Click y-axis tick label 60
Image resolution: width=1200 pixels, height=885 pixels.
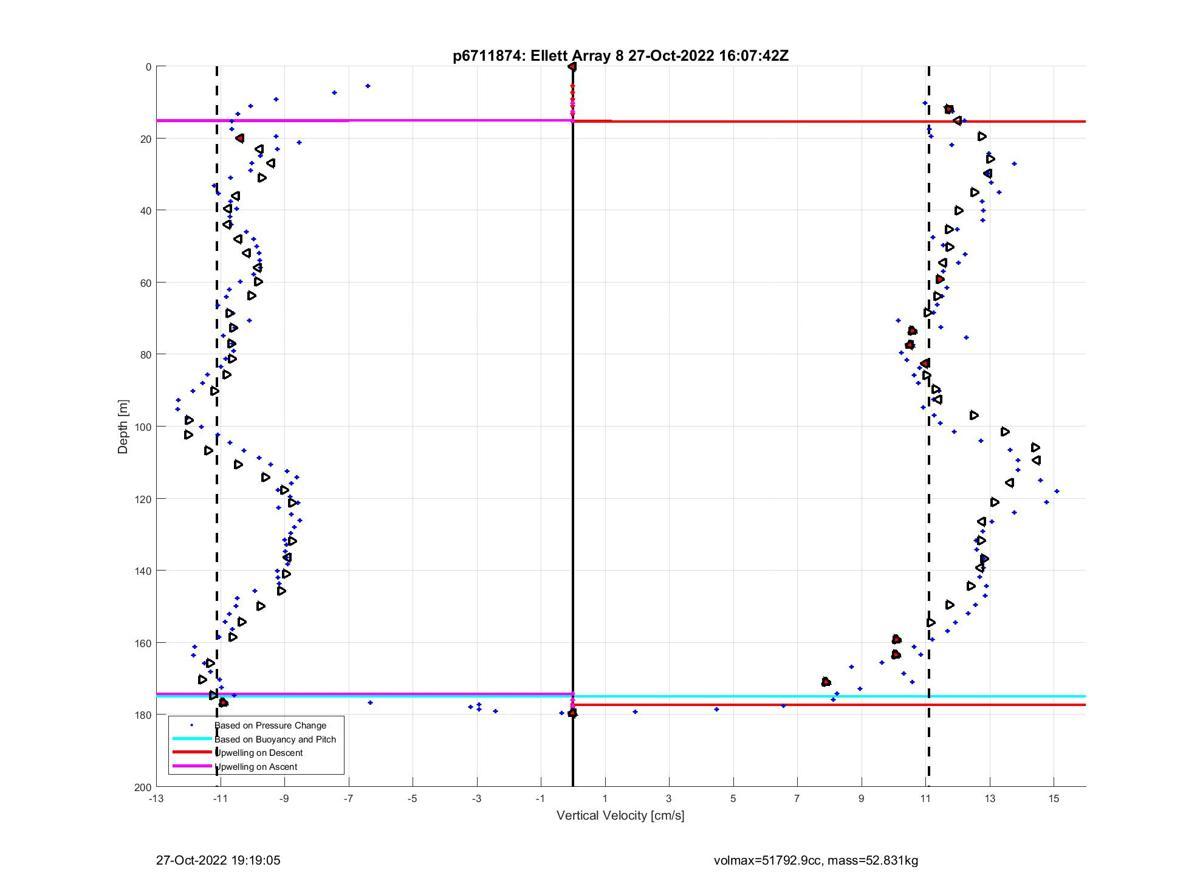(x=145, y=283)
